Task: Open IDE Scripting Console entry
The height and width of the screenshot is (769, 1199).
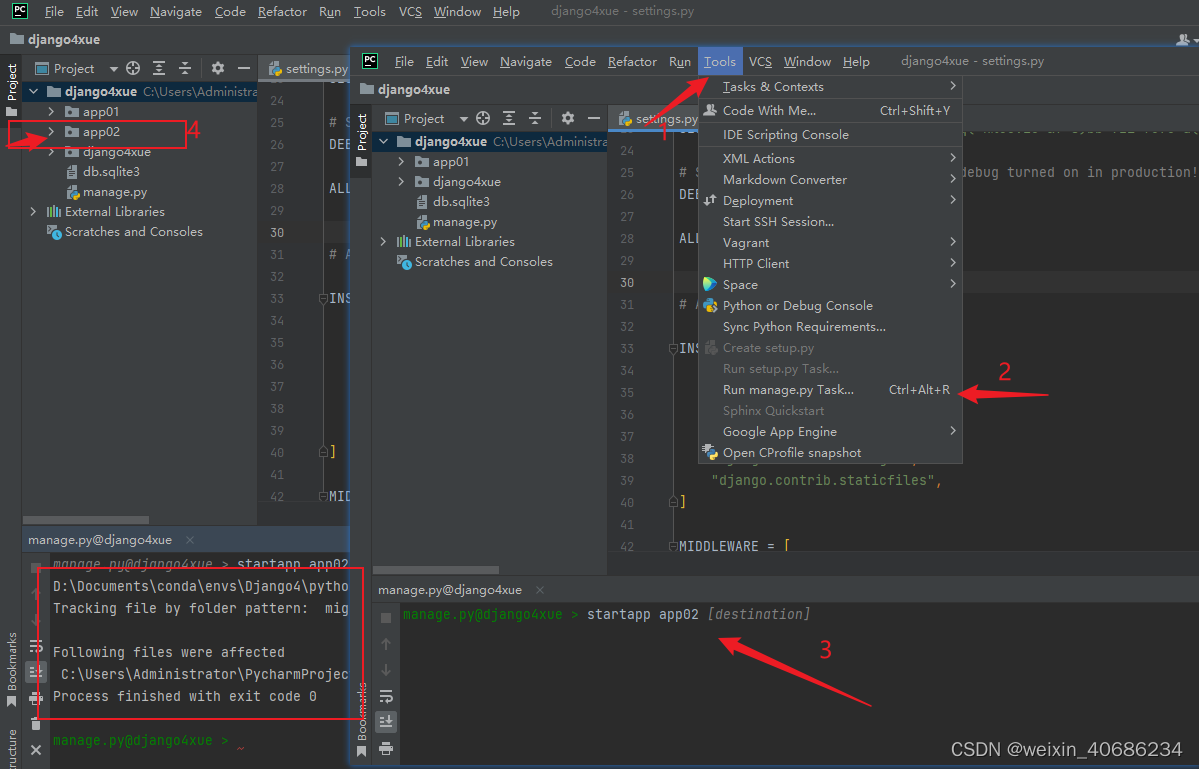Action: pyautogui.click(x=830, y=135)
